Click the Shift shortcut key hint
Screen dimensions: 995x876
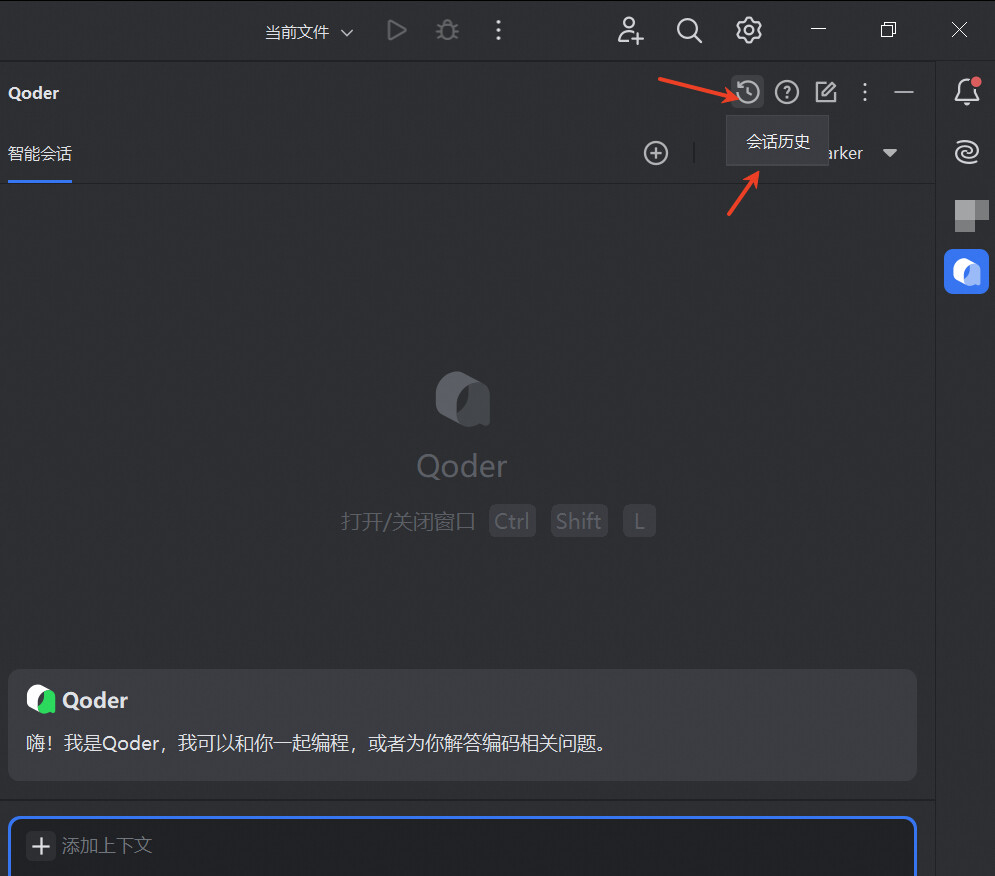[x=579, y=521]
